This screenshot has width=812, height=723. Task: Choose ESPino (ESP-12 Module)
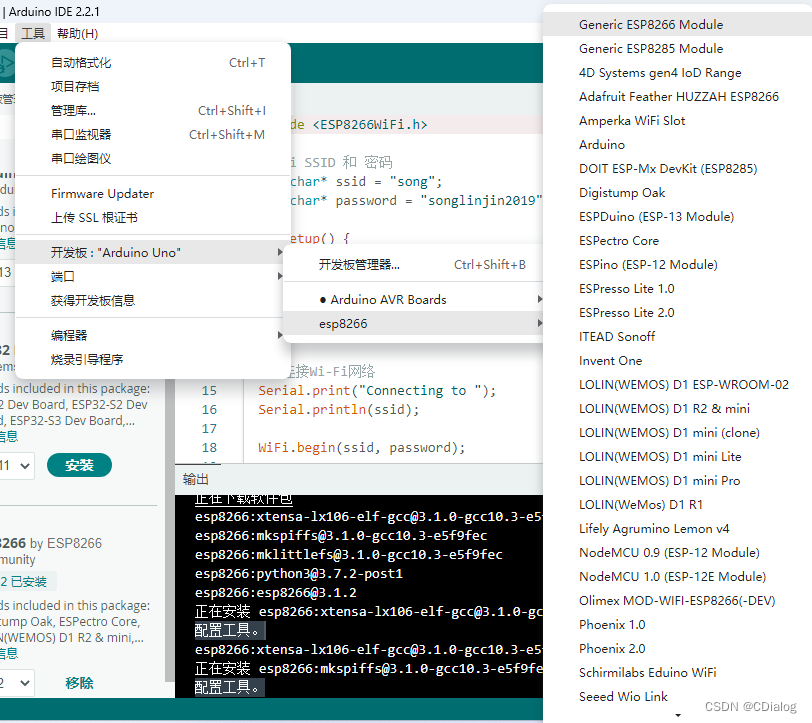point(677,265)
